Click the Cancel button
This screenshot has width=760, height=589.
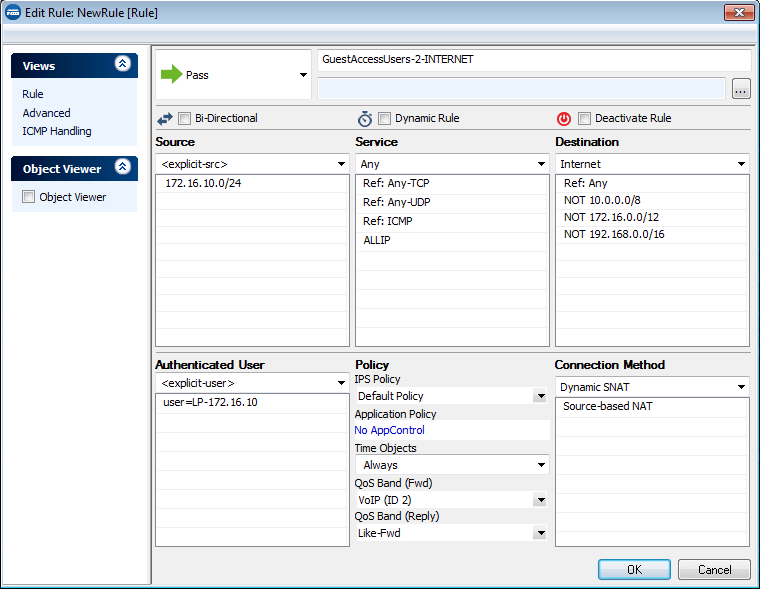714,570
